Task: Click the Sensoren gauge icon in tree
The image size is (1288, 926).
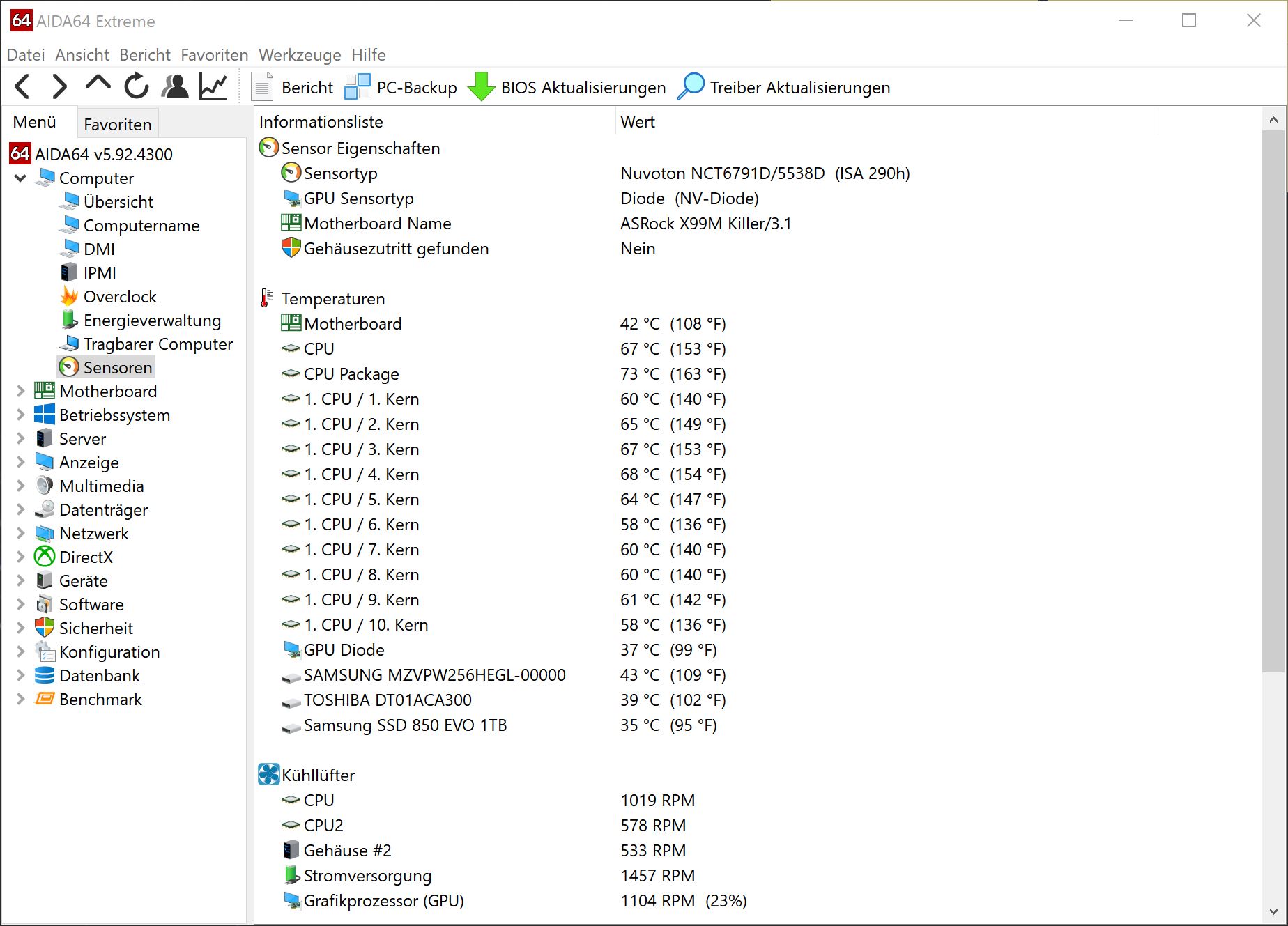Action: coord(69,367)
